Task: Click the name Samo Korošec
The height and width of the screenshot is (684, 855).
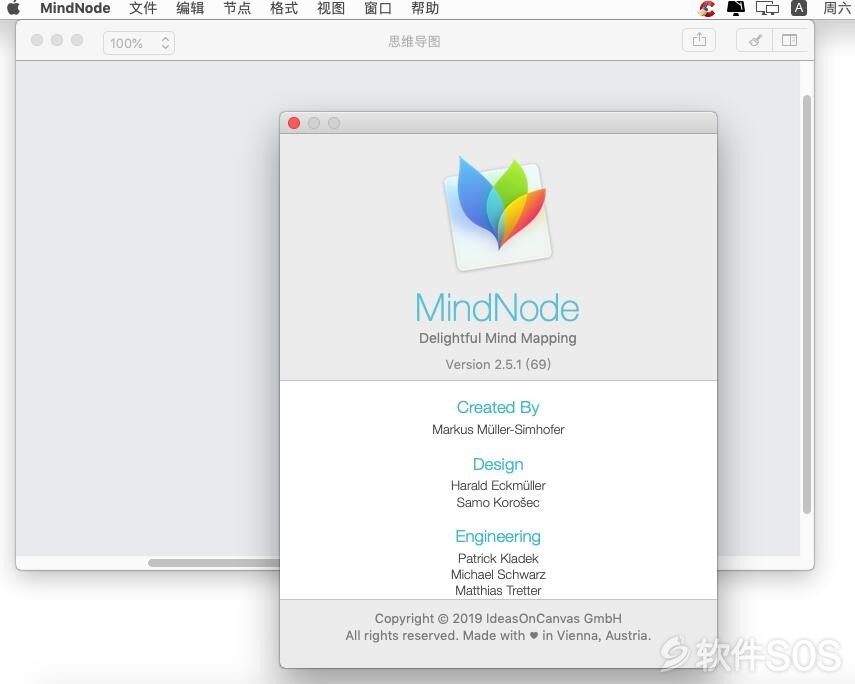Action: coord(498,502)
